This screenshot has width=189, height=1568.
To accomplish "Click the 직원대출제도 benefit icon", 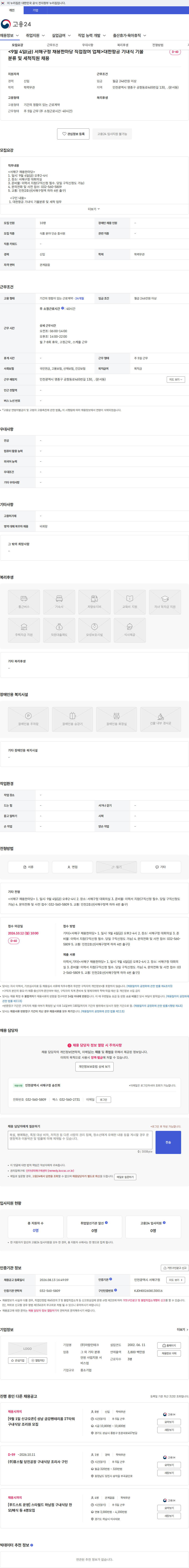I will click(x=59, y=630).
